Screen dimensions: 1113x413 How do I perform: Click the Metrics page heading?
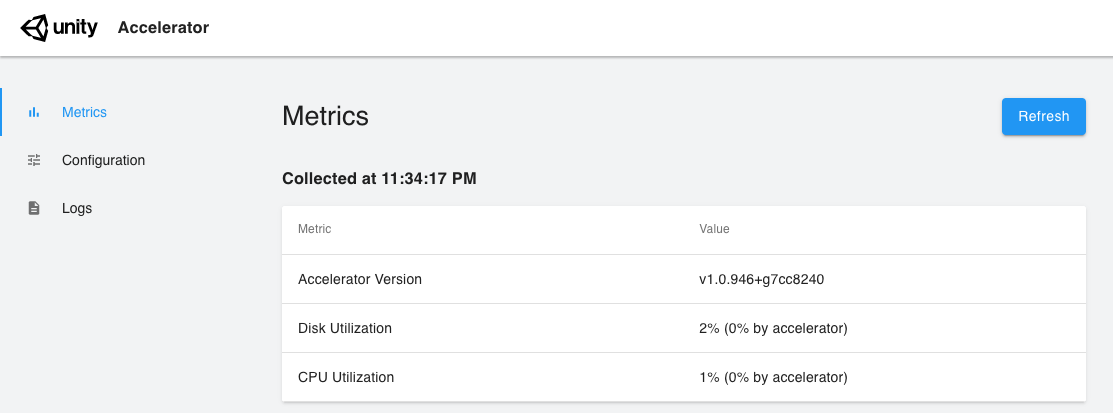pyautogui.click(x=325, y=116)
